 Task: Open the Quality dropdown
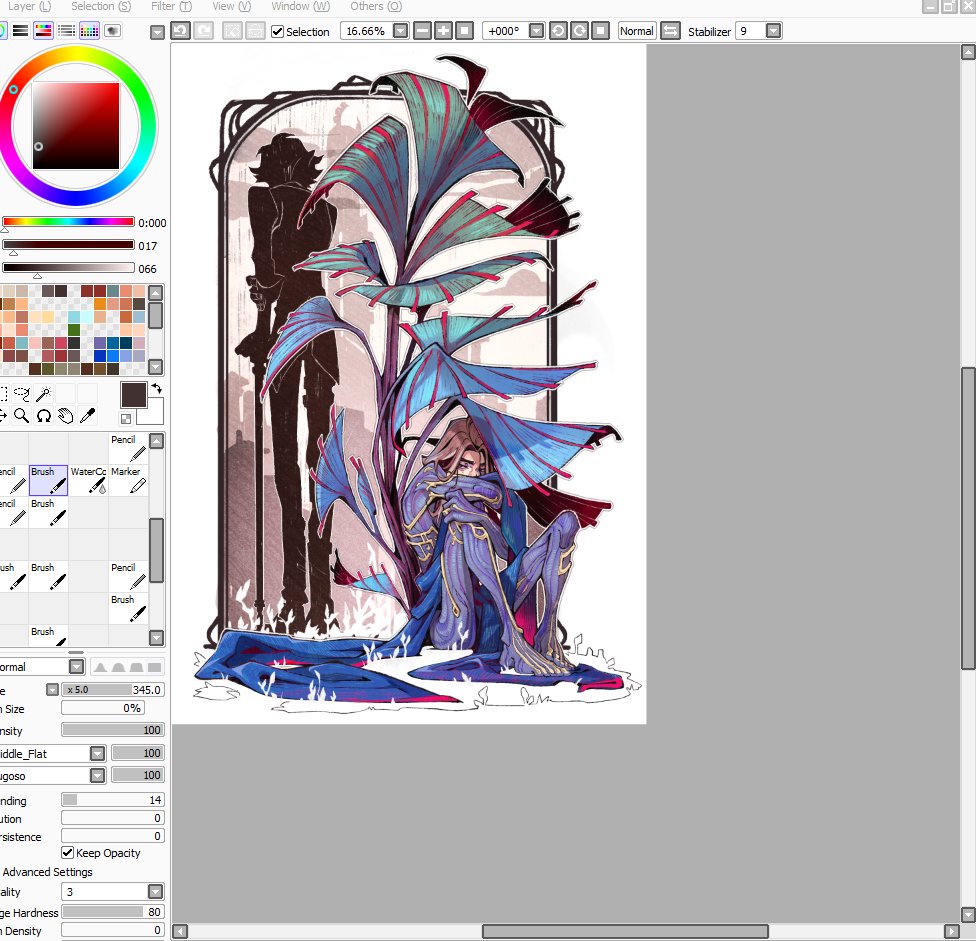click(156, 892)
